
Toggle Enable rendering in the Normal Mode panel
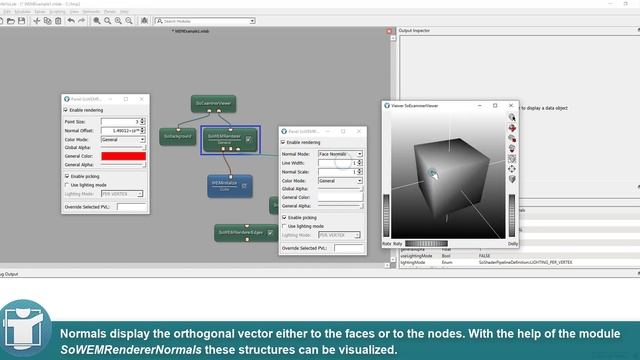click(283, 142)
